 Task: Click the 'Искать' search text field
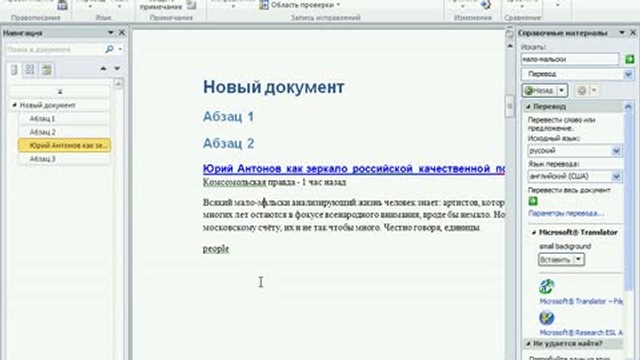570,59
